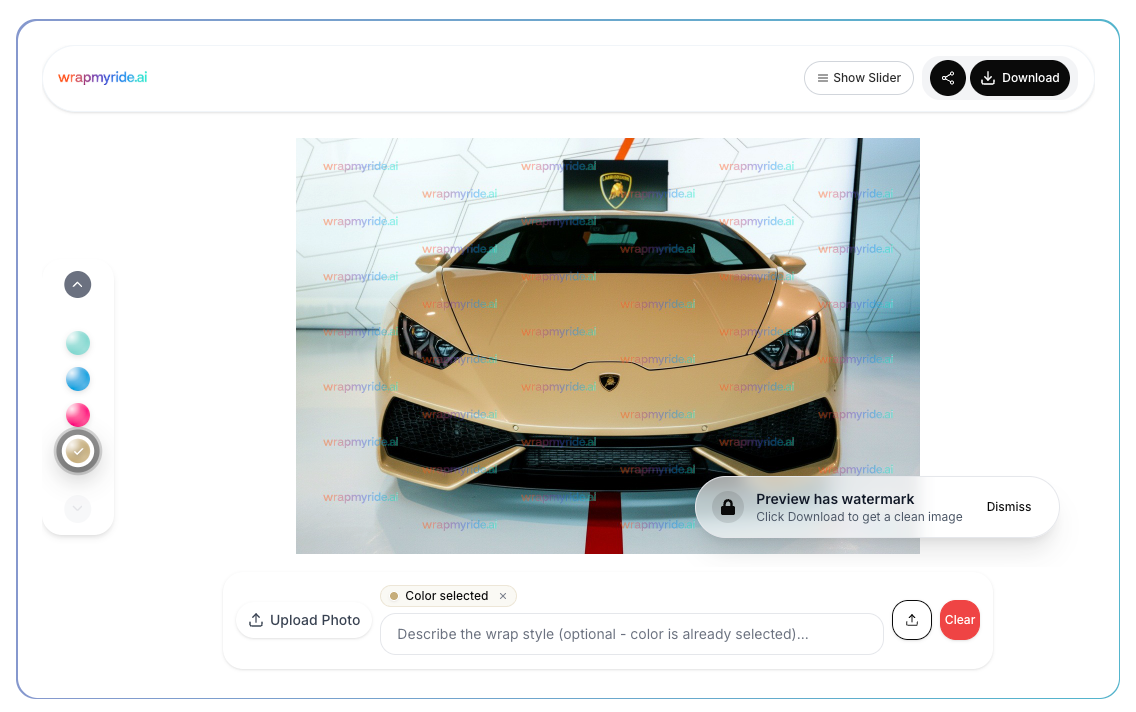Toggle the Show Slider comparison view
The width and height of the screenshot is (1136, 712).
[858, 77]
